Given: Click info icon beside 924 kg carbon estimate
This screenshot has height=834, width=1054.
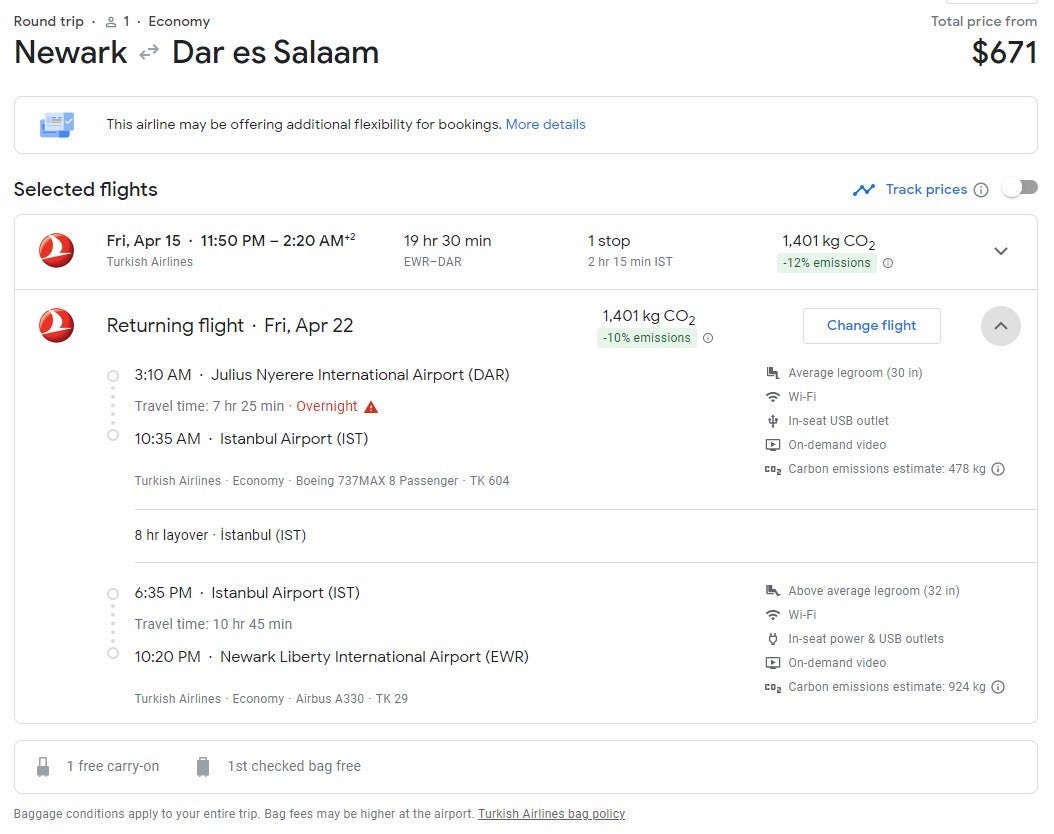Looking at the screenshot, I should tap(998, 687).
